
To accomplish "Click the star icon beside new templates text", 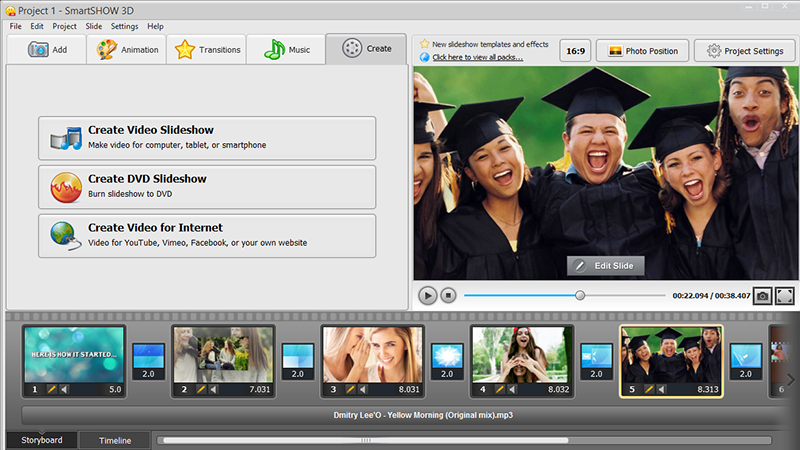I will point(424,44).
